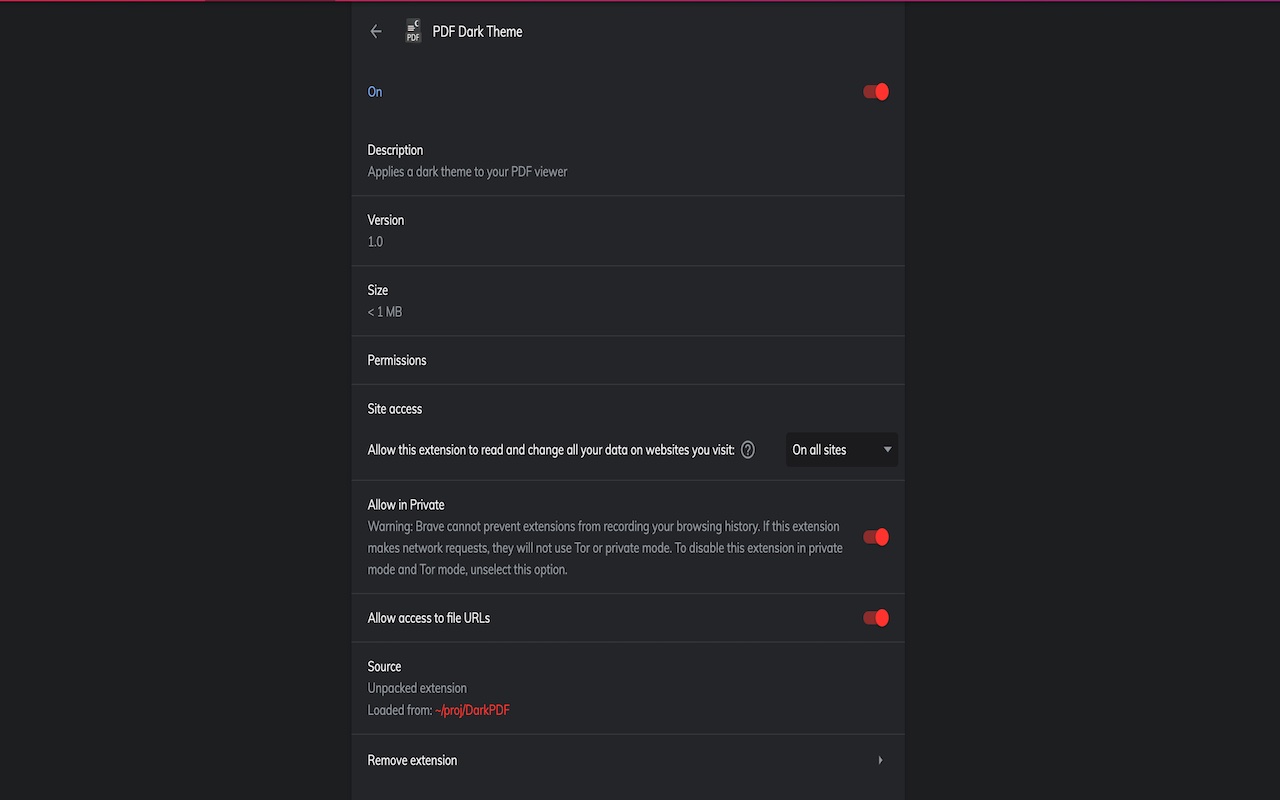
Task: Toggle the extension's On switch
Action: (875, 91)
